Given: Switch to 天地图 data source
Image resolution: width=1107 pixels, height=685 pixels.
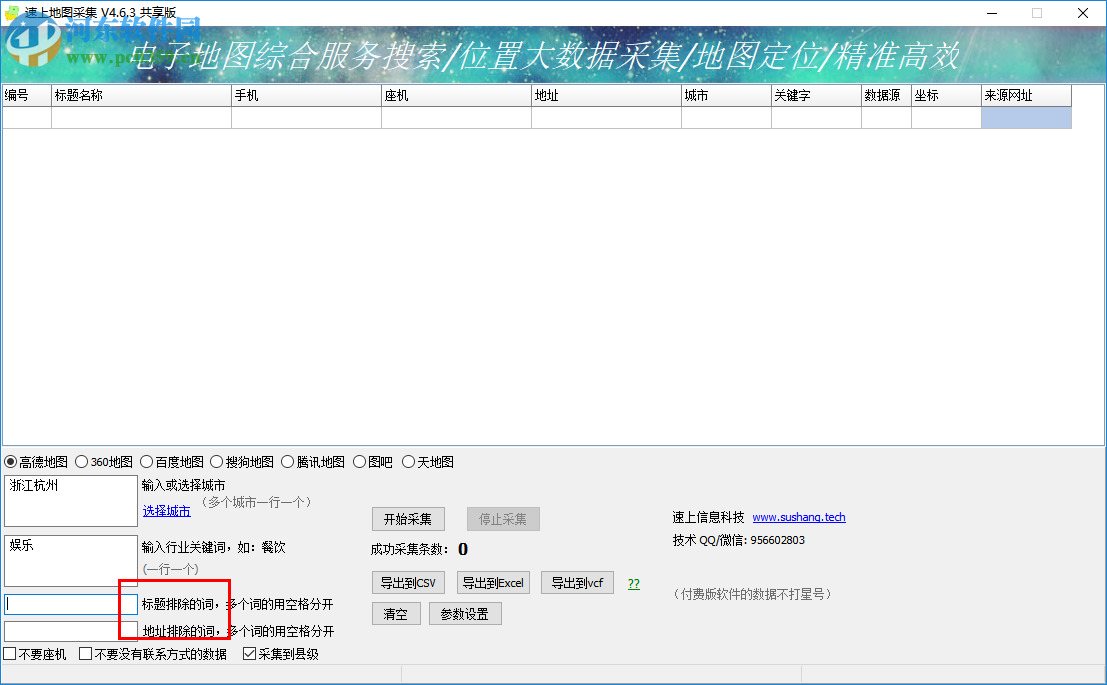Looking at the screenshot, I should tap(409, 461).
